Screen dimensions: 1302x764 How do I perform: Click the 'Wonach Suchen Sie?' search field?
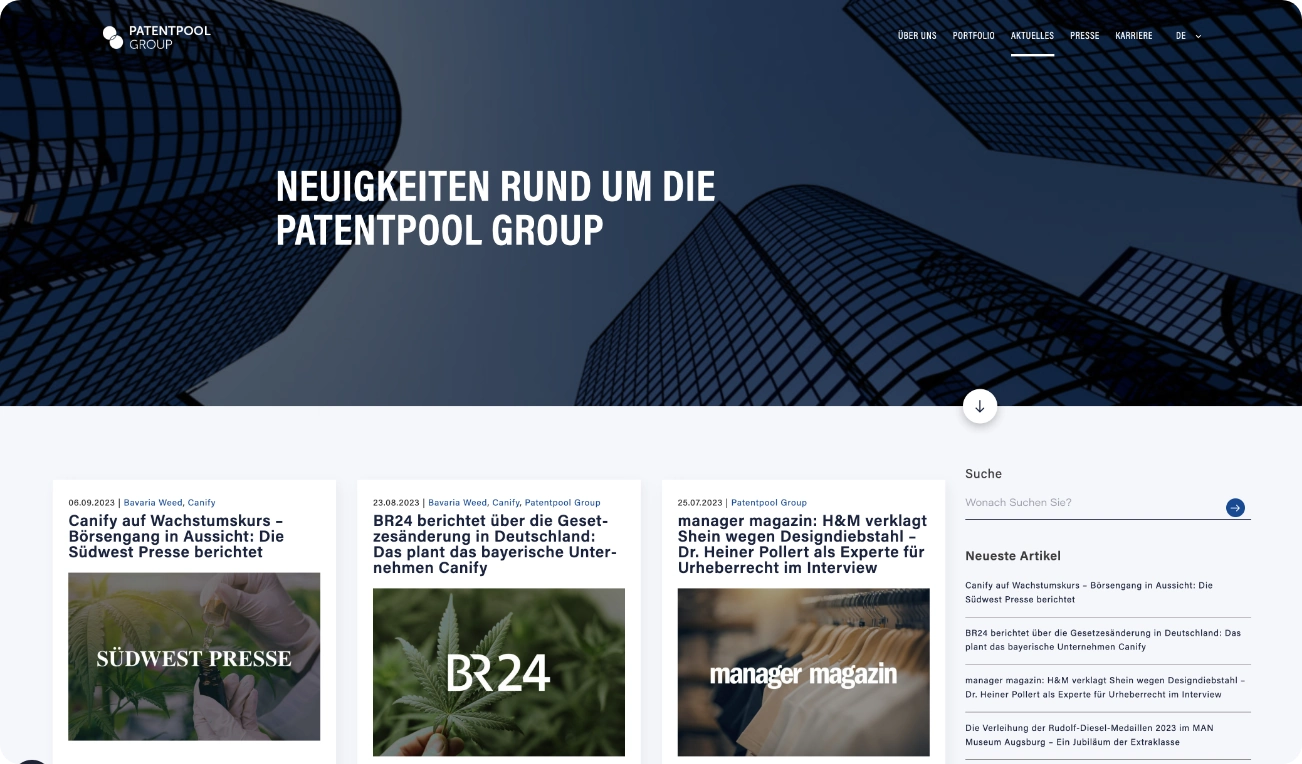(x=1090, y=503)
